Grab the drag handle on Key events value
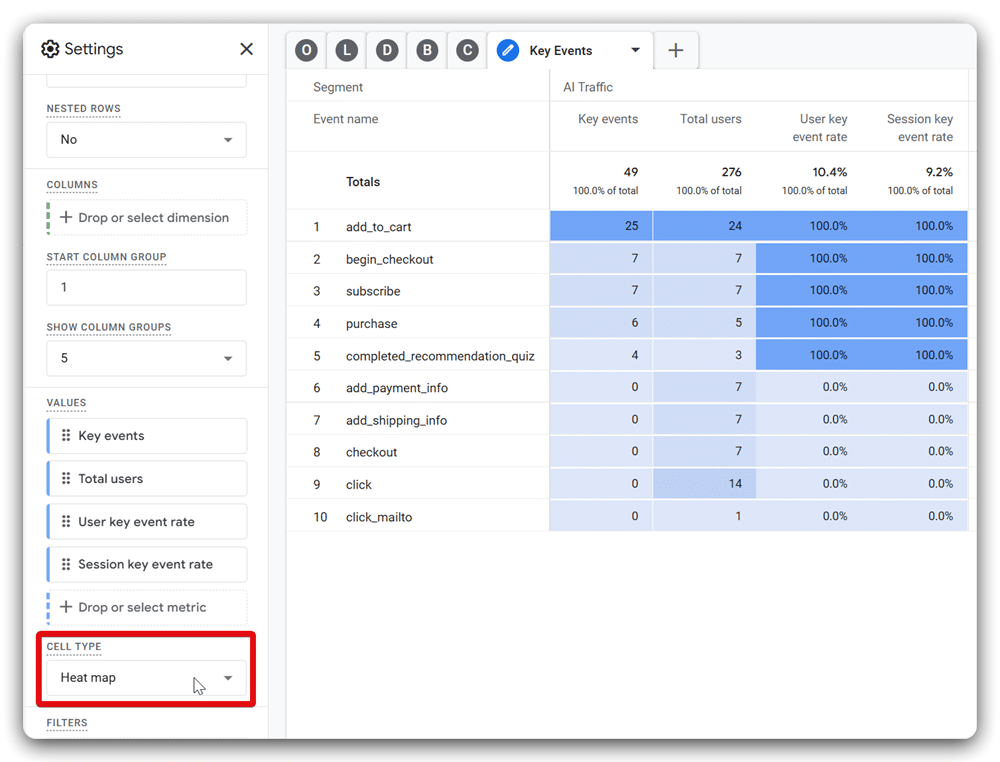 [x=66, y=436]
